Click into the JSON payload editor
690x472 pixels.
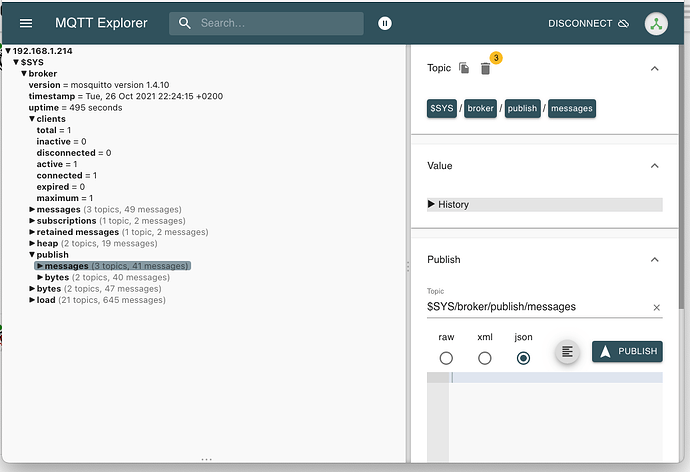point(555,417)
